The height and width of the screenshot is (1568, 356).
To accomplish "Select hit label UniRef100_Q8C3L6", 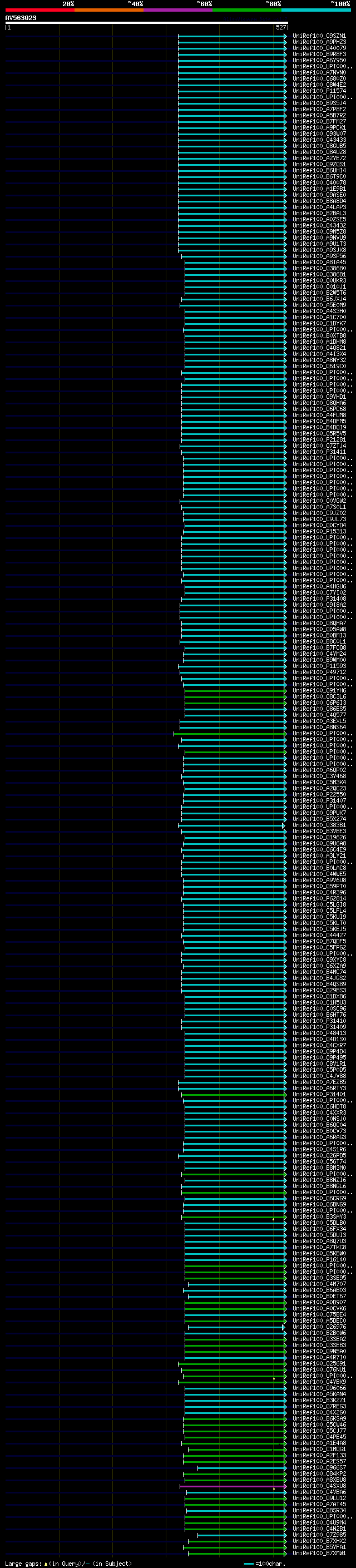I will [319, 697].
